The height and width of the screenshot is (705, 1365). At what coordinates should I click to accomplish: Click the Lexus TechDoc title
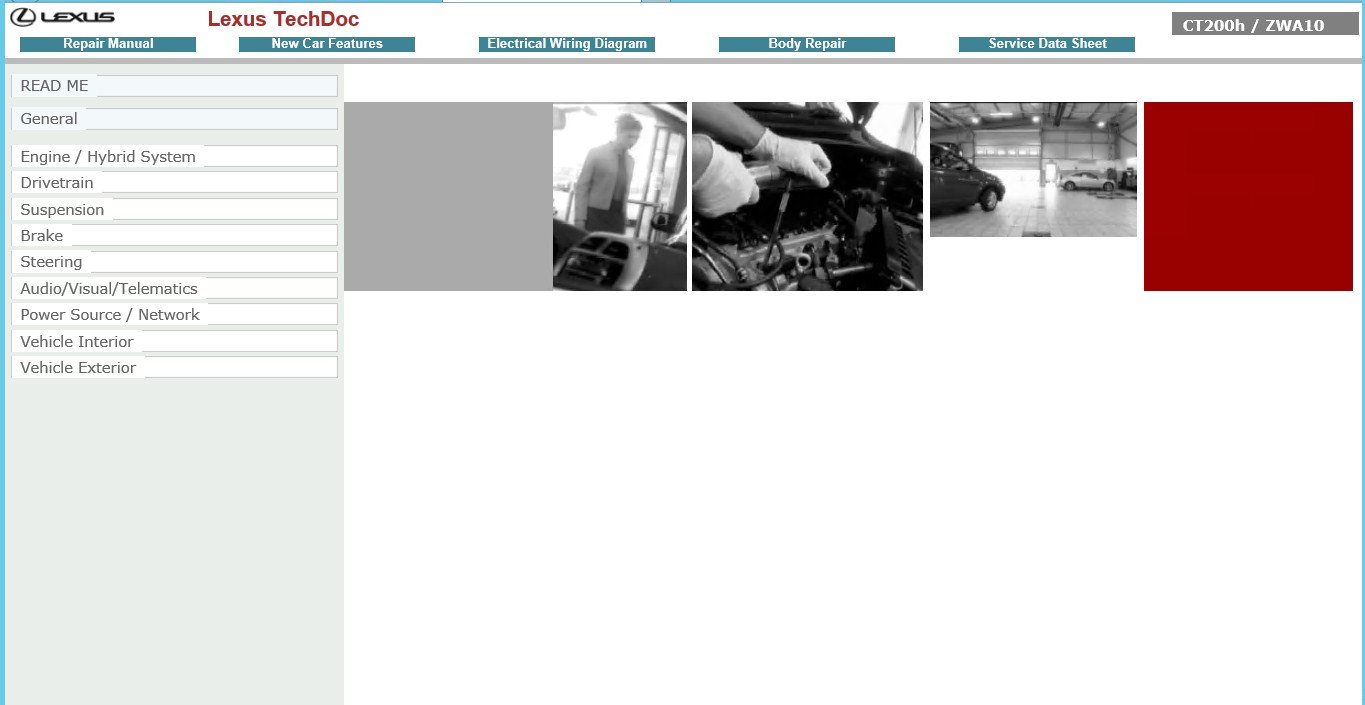point(283,19)
